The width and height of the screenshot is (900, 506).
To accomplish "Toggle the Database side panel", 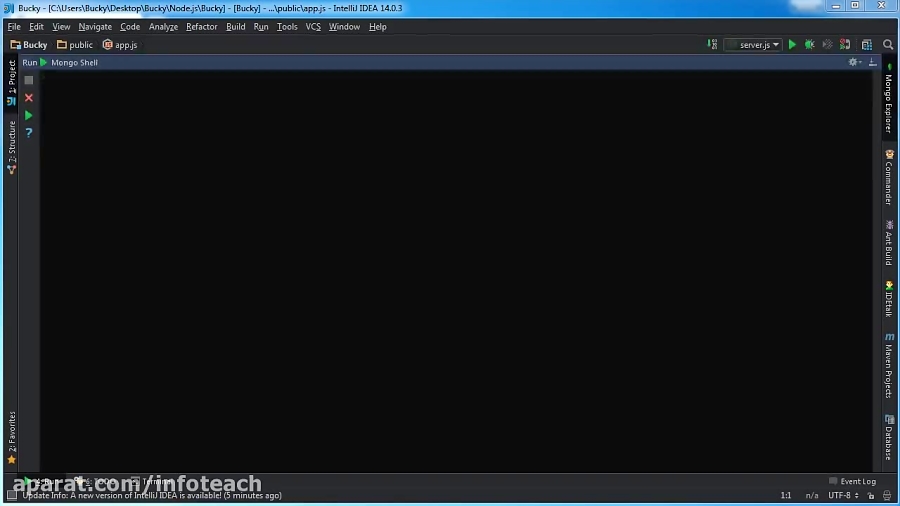I will pyautogui.click(x=889, y=437).
